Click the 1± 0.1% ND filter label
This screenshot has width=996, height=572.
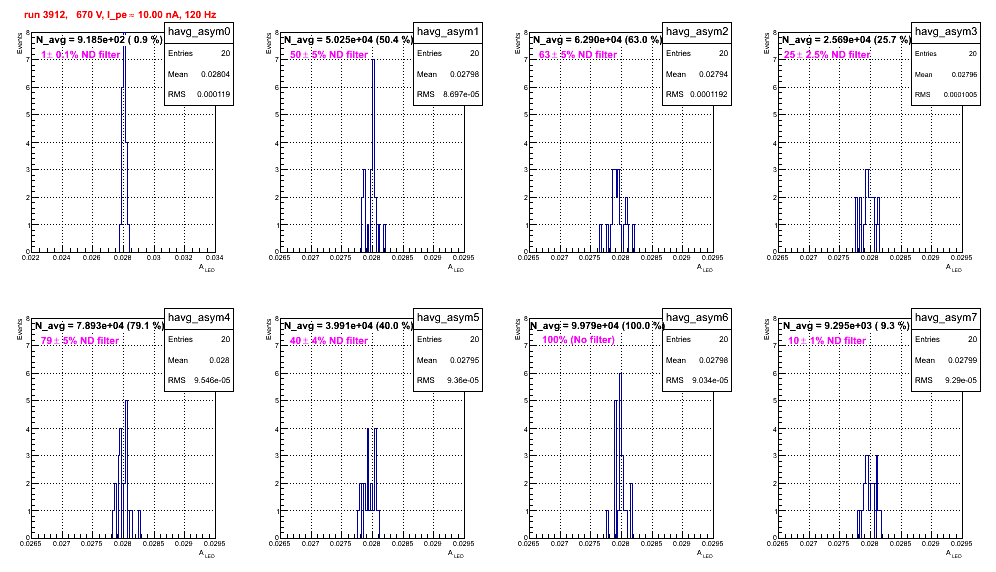point(81,55)
